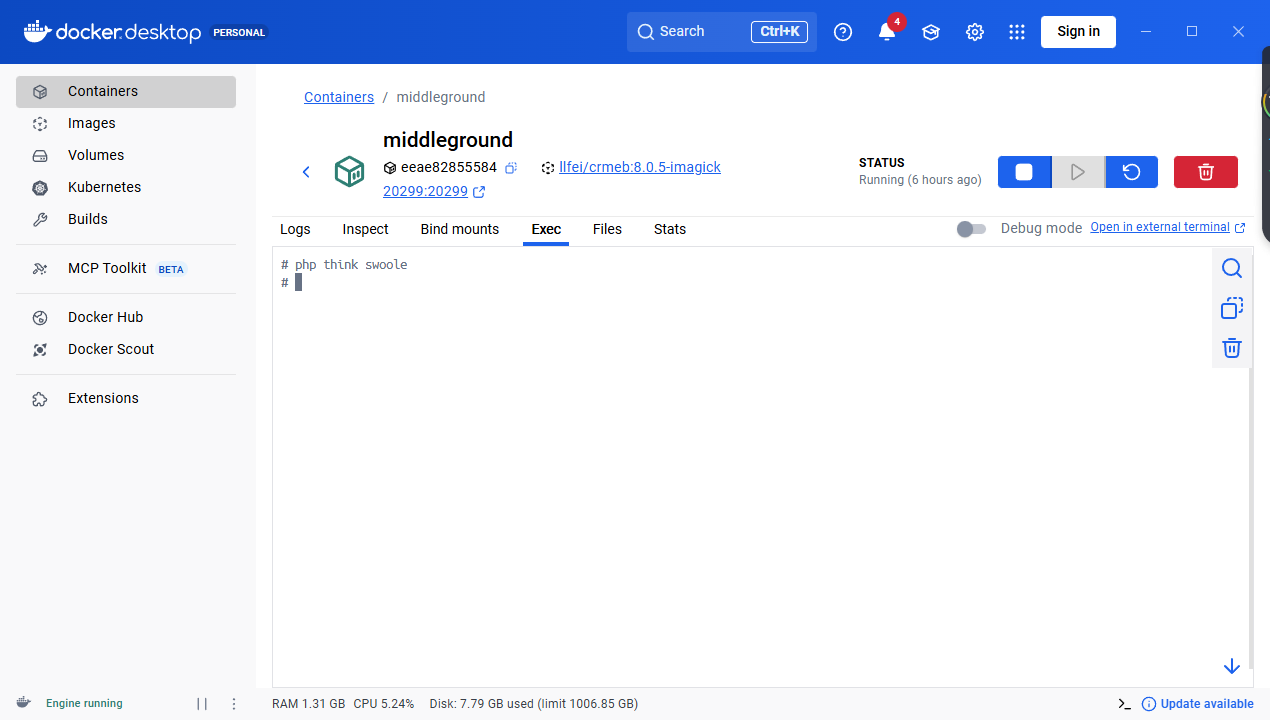Click the Sign in button
Image resolution: width=1270 pixels, height=720 pixels.
[x=1078, y=32]
